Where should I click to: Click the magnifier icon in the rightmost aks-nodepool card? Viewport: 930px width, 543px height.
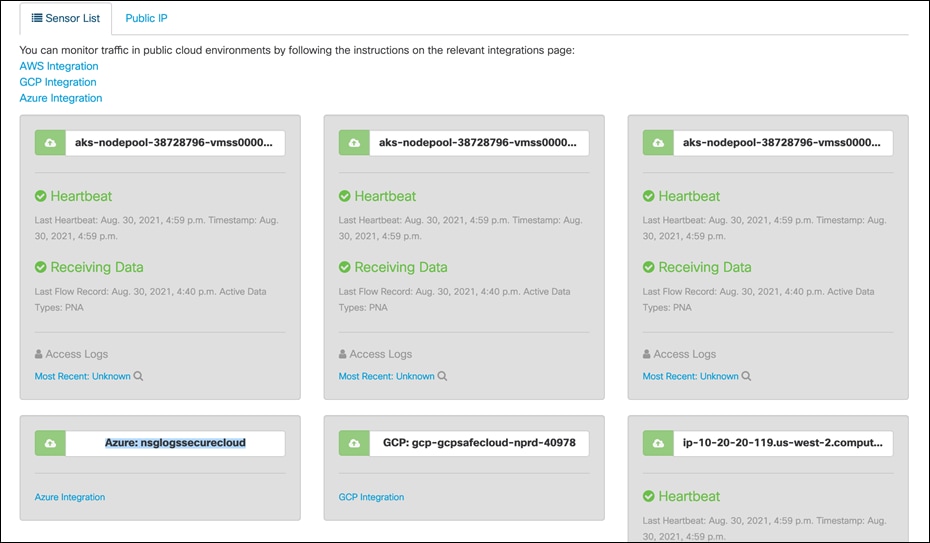click(747, 377)
